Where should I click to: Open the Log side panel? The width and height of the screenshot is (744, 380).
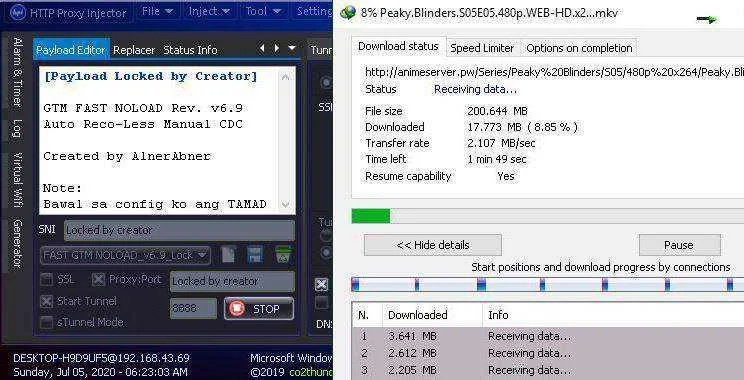pos(18,128)
